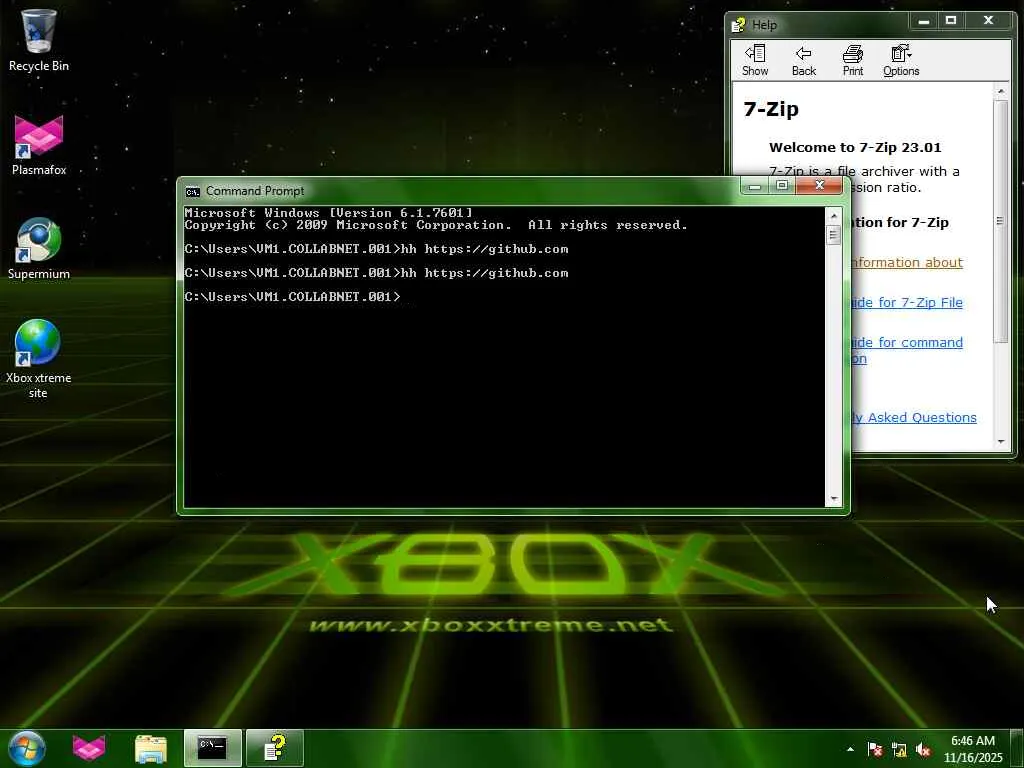Image resolution: width=1024 pixels, height=768 pixels.
Task: Minimize the Help window
Action: [923, 21]
